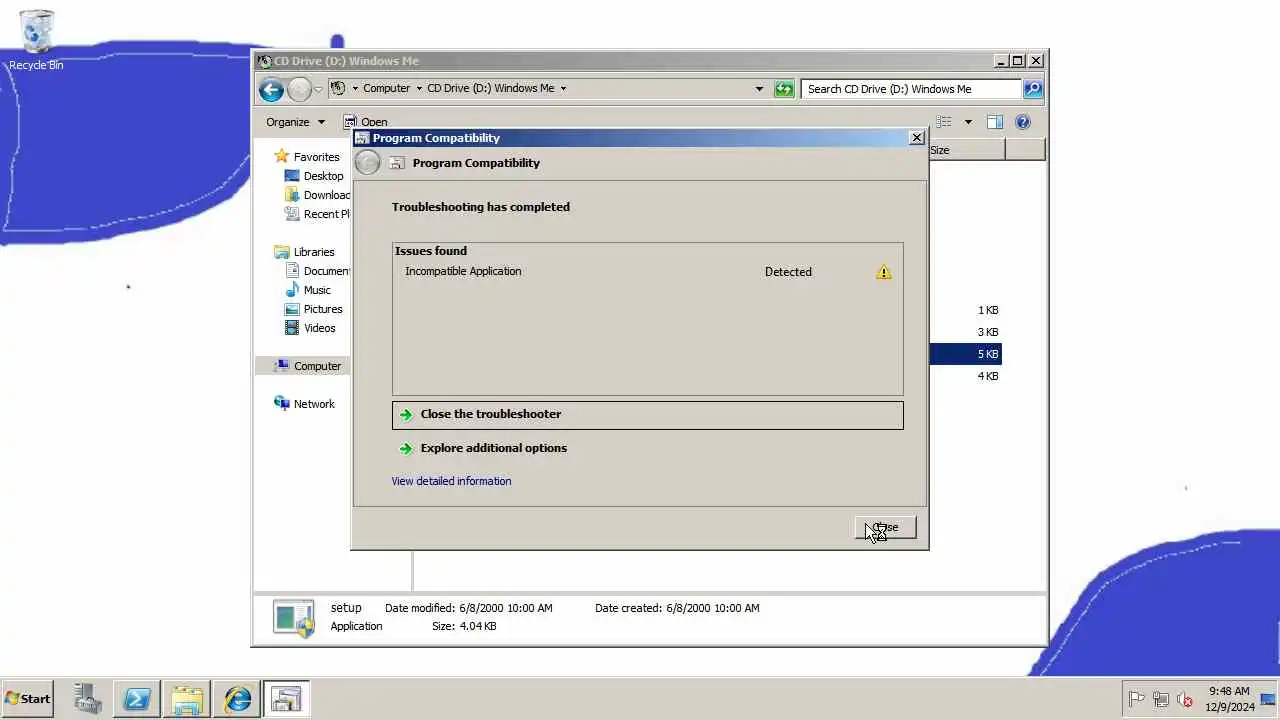
Task: Click Date modified value in details pane
Action: [505, 608]
